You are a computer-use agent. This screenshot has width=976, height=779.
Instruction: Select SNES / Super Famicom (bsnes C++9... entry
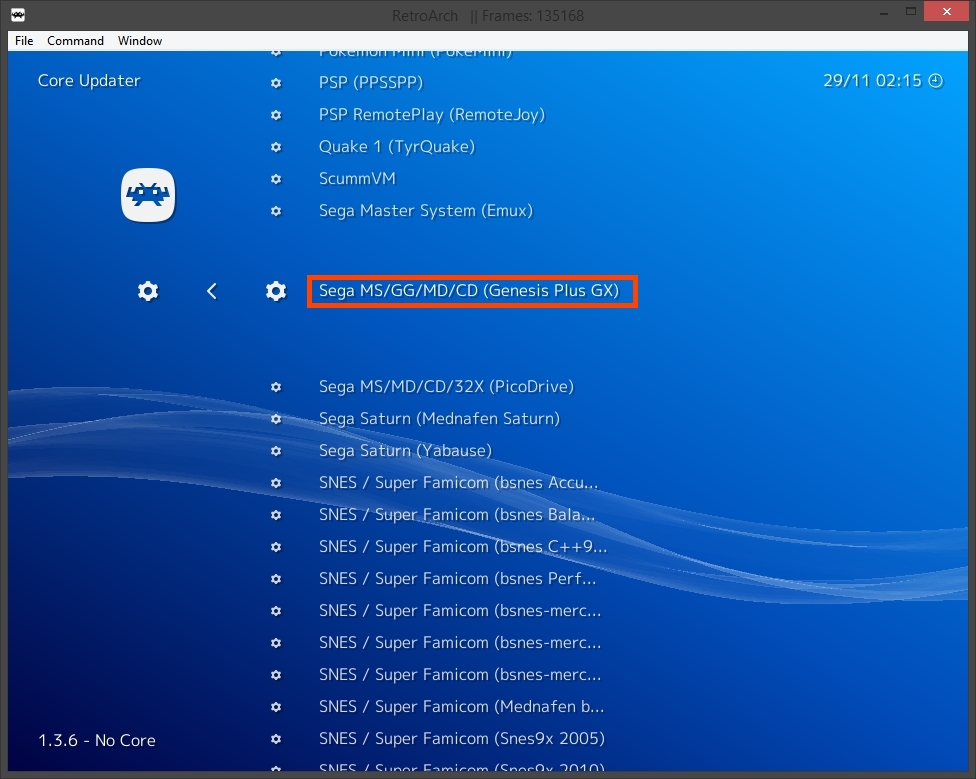463,547
